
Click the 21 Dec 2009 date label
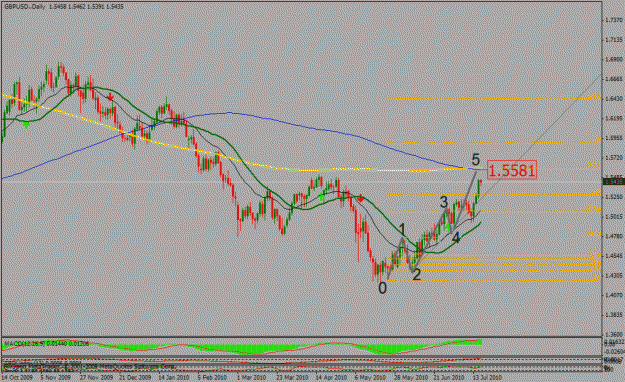coord(136,377)
